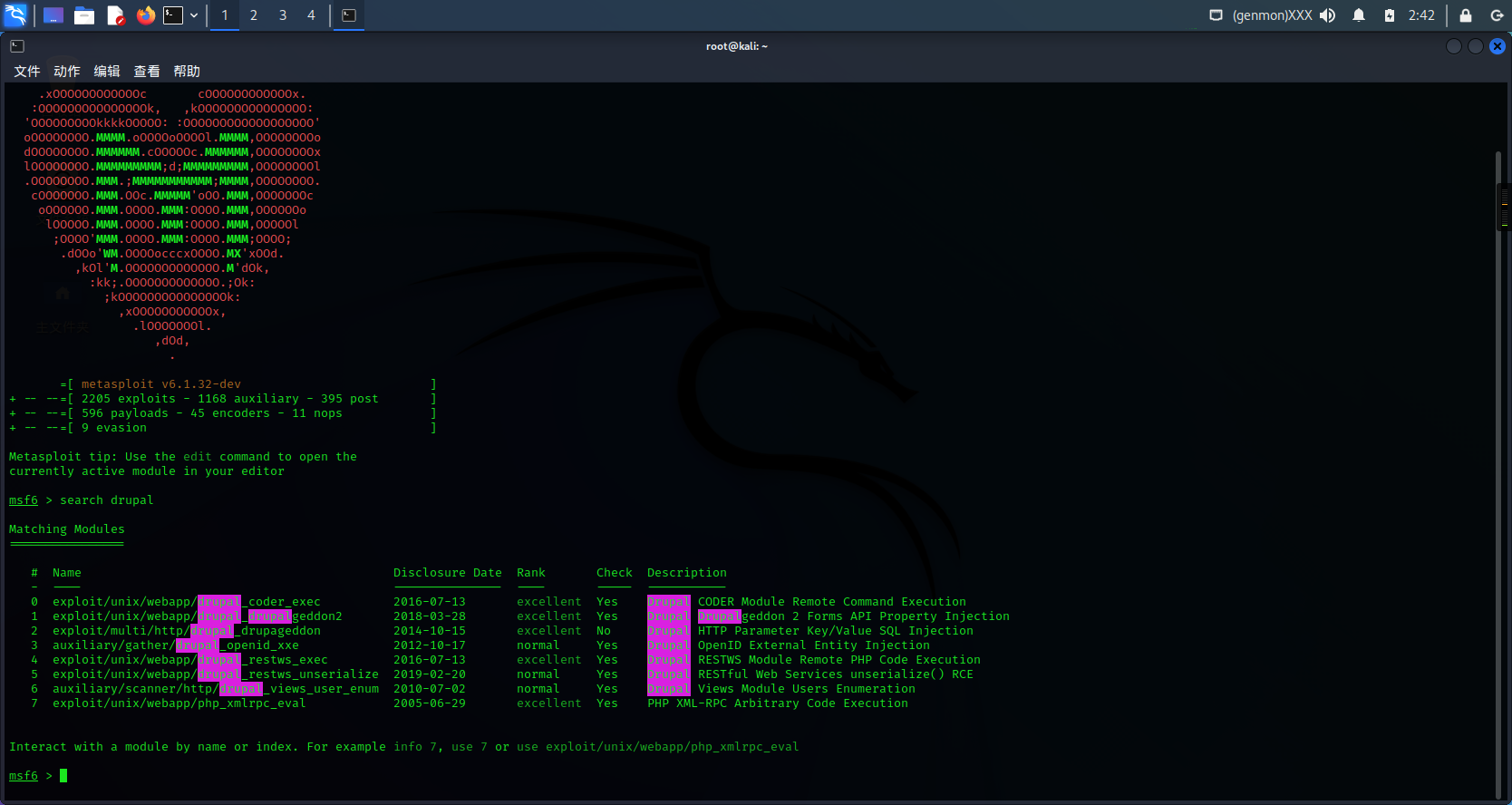Maximize the terminal window

point(1476,46)
